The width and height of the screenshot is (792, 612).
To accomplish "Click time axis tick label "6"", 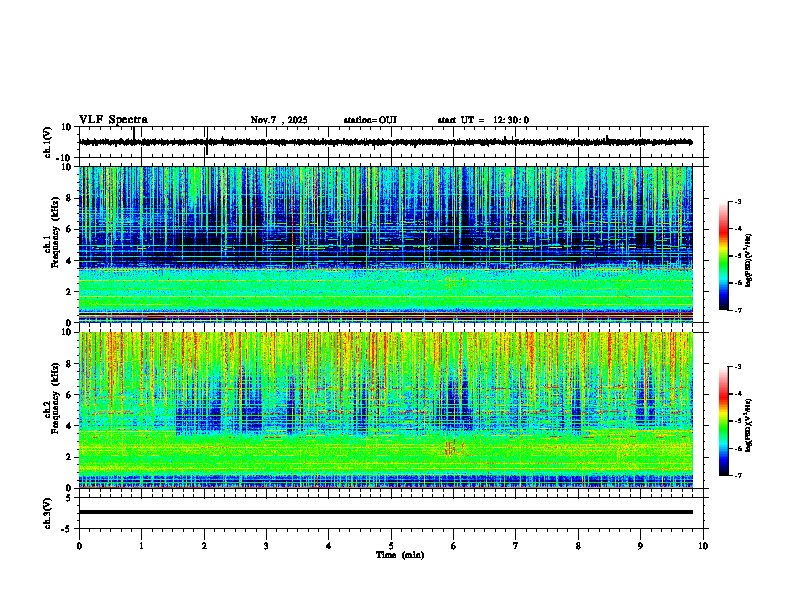I will tap(454, 546).
